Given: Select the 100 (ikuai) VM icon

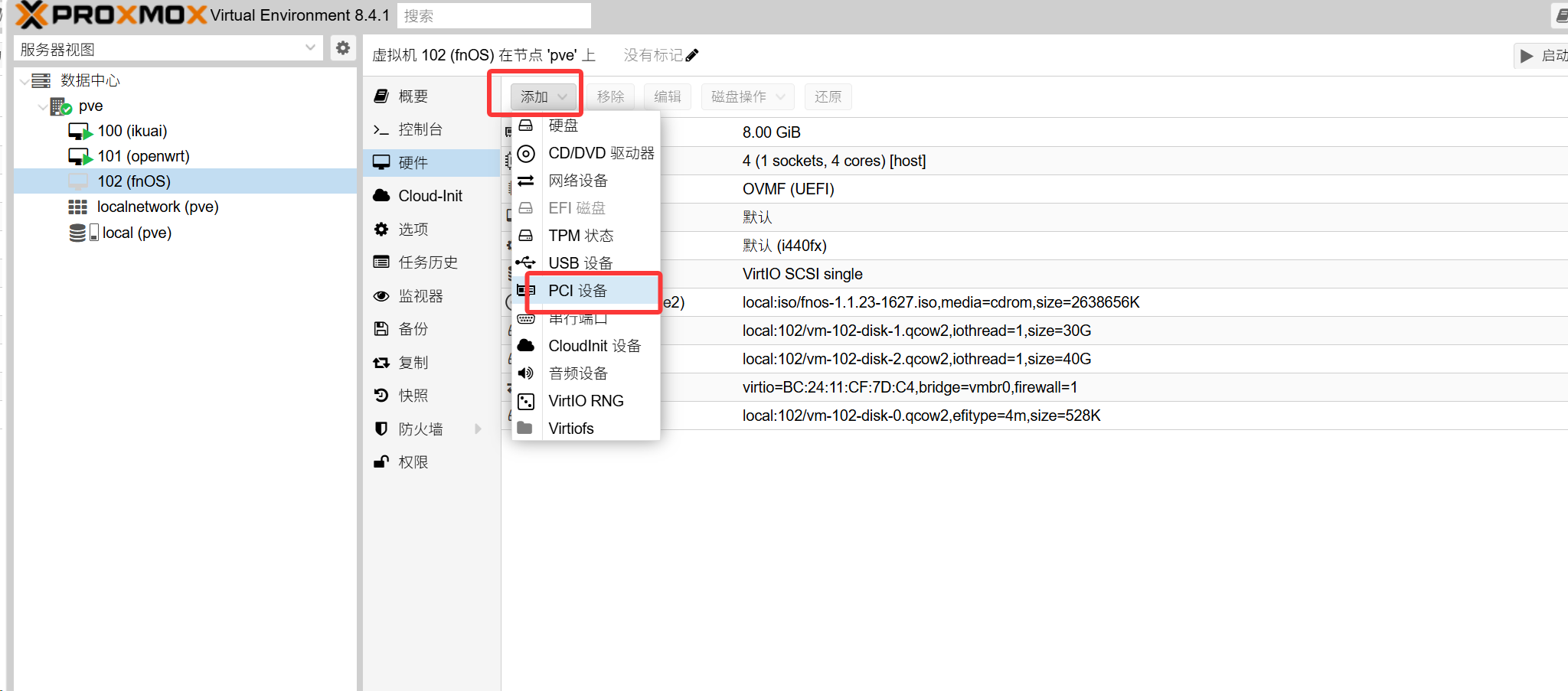Looking at the screenshot, I should tap(80, 131).
